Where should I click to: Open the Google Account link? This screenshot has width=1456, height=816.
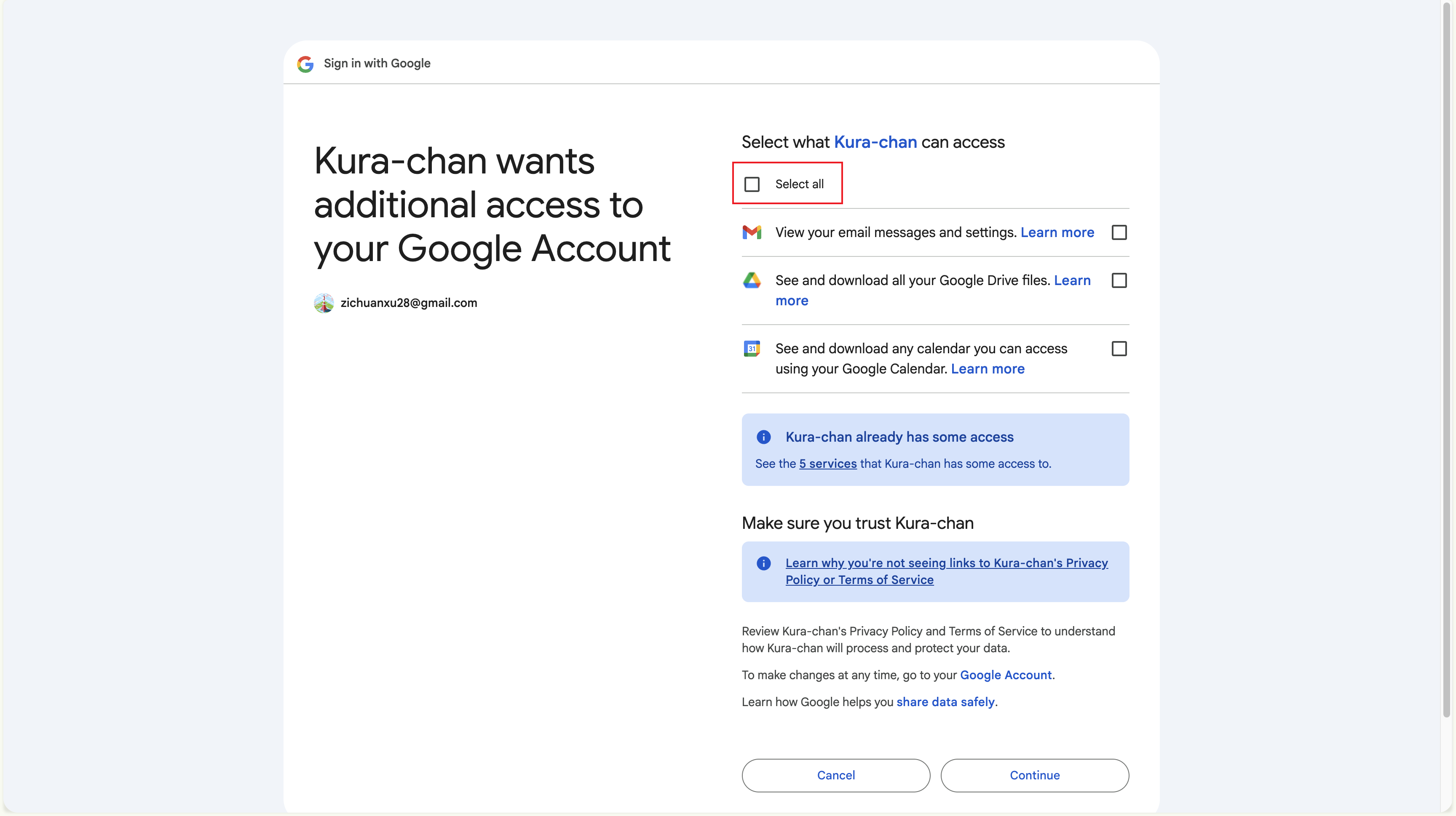[1006, 675]
